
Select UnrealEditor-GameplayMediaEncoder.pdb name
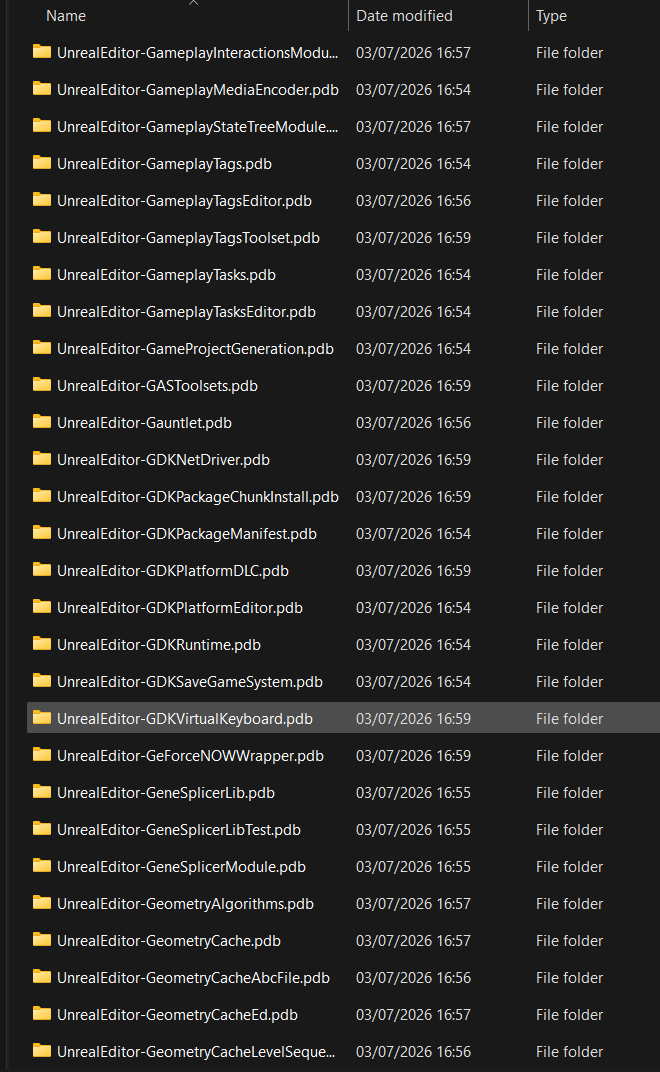click(198, 90)
